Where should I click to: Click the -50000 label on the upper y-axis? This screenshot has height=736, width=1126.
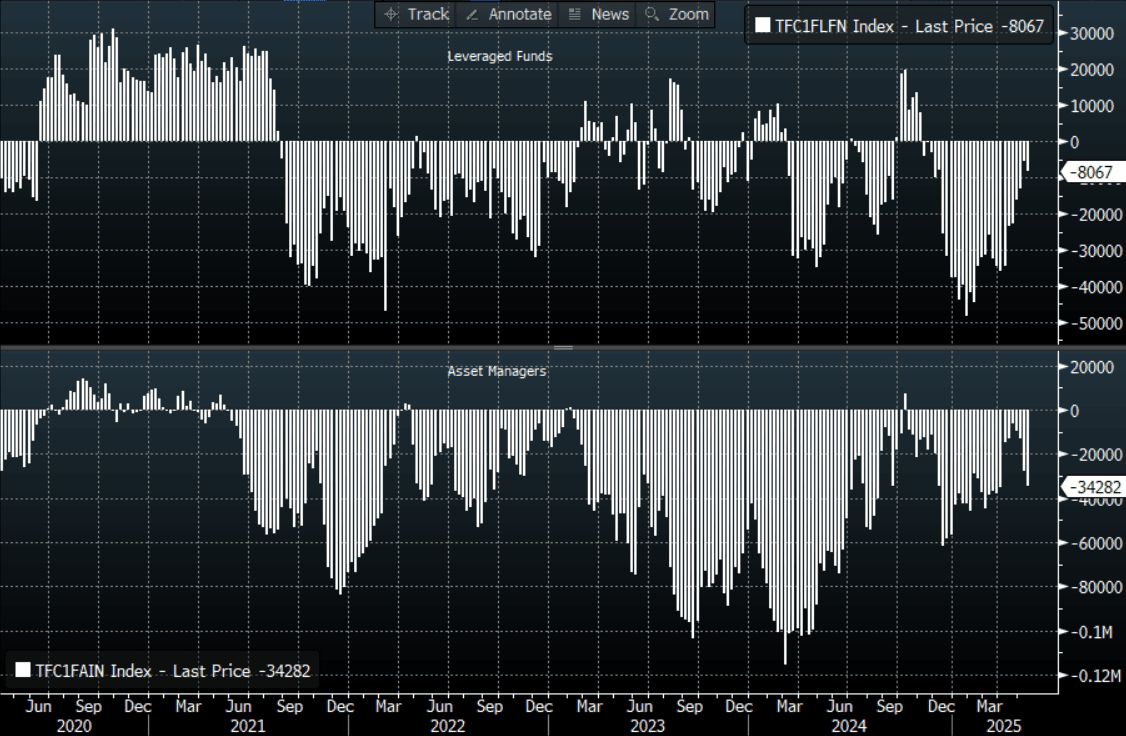click(1092, 324)
